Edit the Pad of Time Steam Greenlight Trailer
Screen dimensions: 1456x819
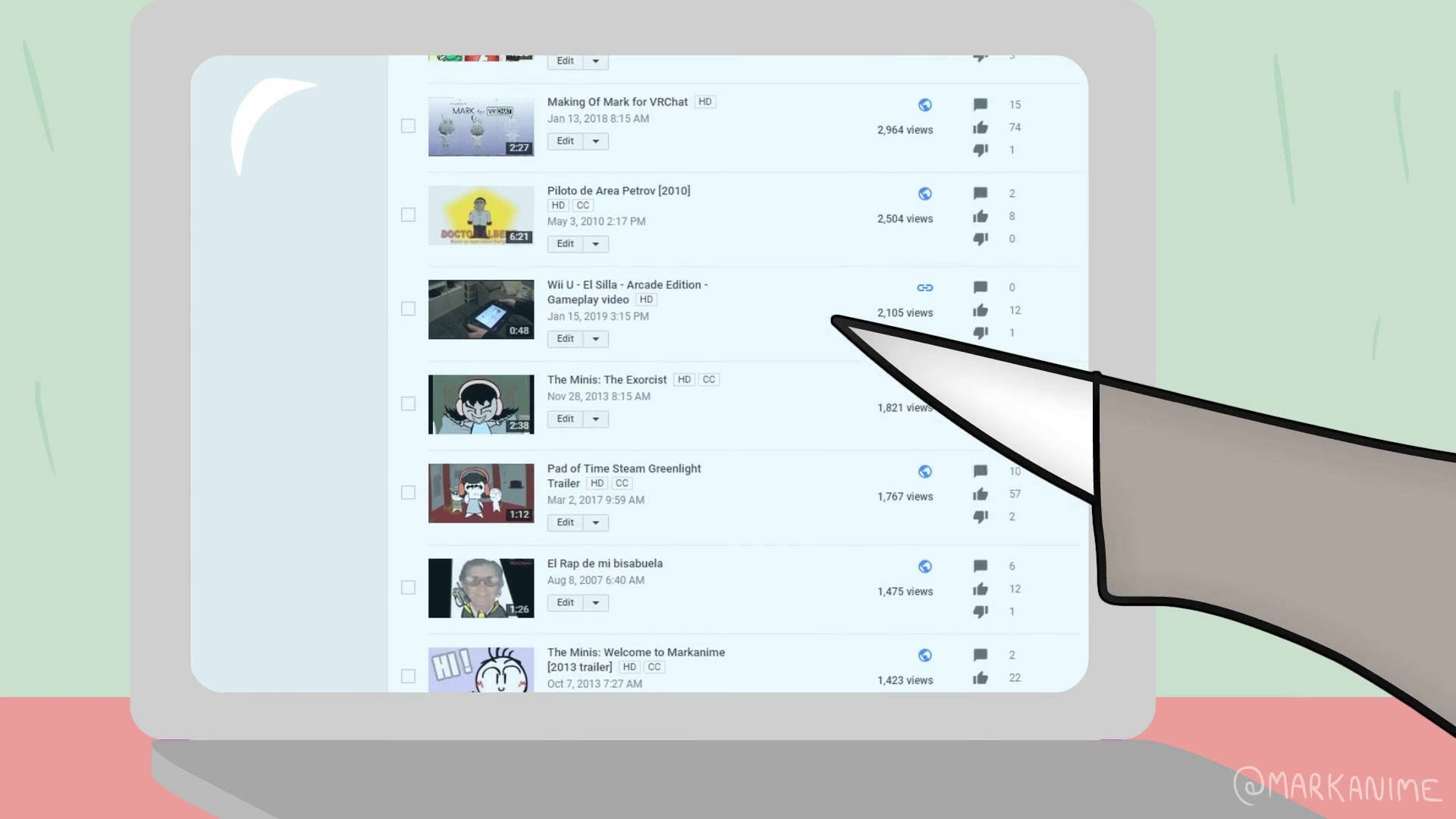[x=566, y=522]
